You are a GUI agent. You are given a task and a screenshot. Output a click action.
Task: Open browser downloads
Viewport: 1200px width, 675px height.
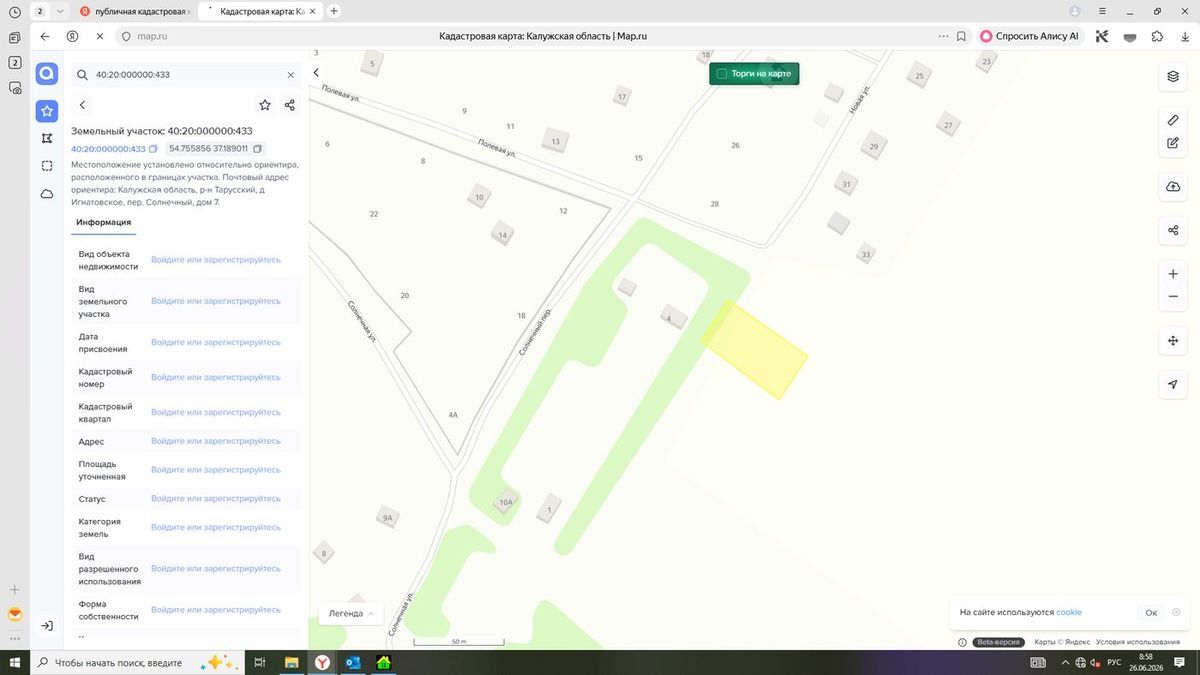[1184, 36]
